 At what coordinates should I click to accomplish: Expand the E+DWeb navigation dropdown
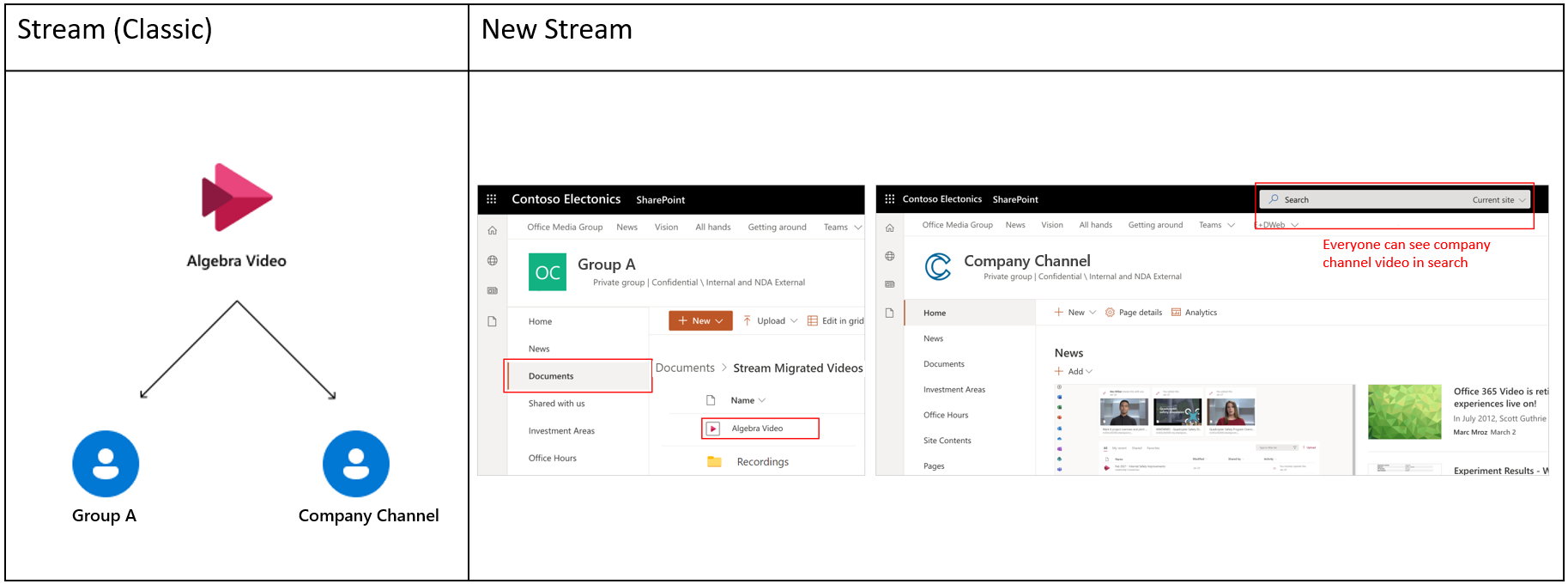pyautogui.click(x=1294, y=225)
